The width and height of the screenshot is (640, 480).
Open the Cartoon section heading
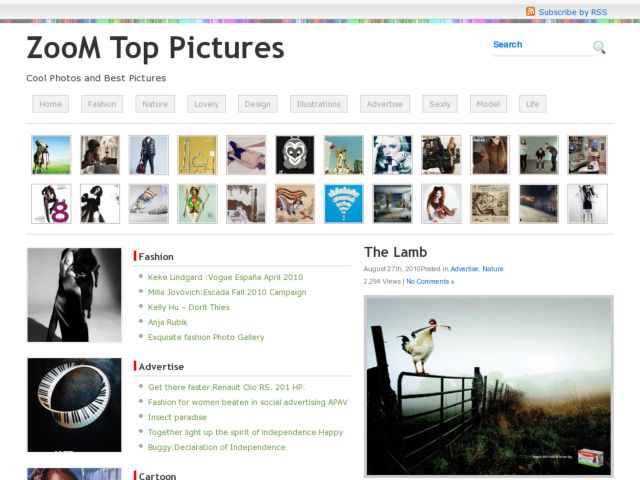(x=157, y=476)
